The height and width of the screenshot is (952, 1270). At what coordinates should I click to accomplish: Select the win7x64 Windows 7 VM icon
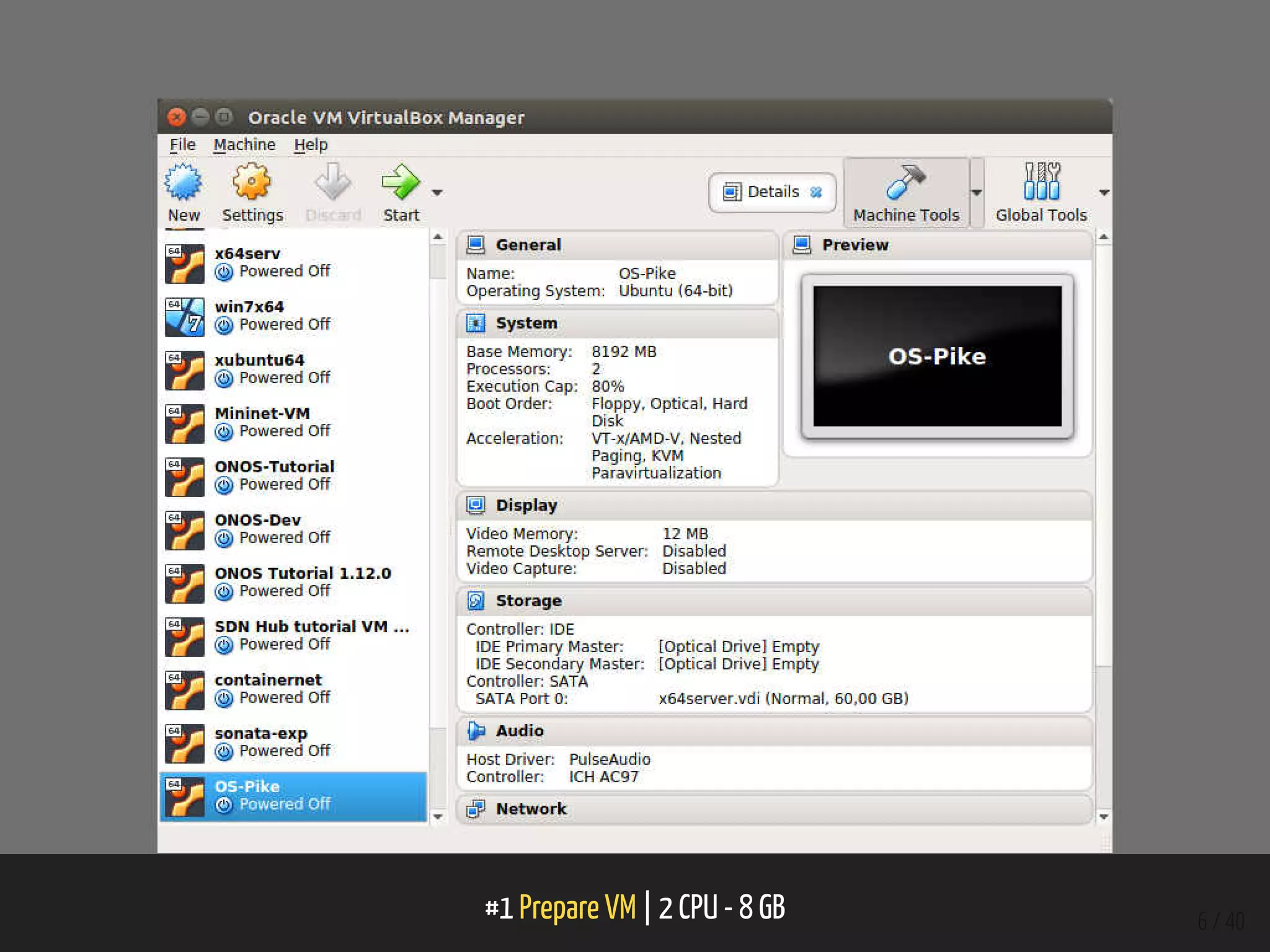pyautogui.click(x=185, y=317)
